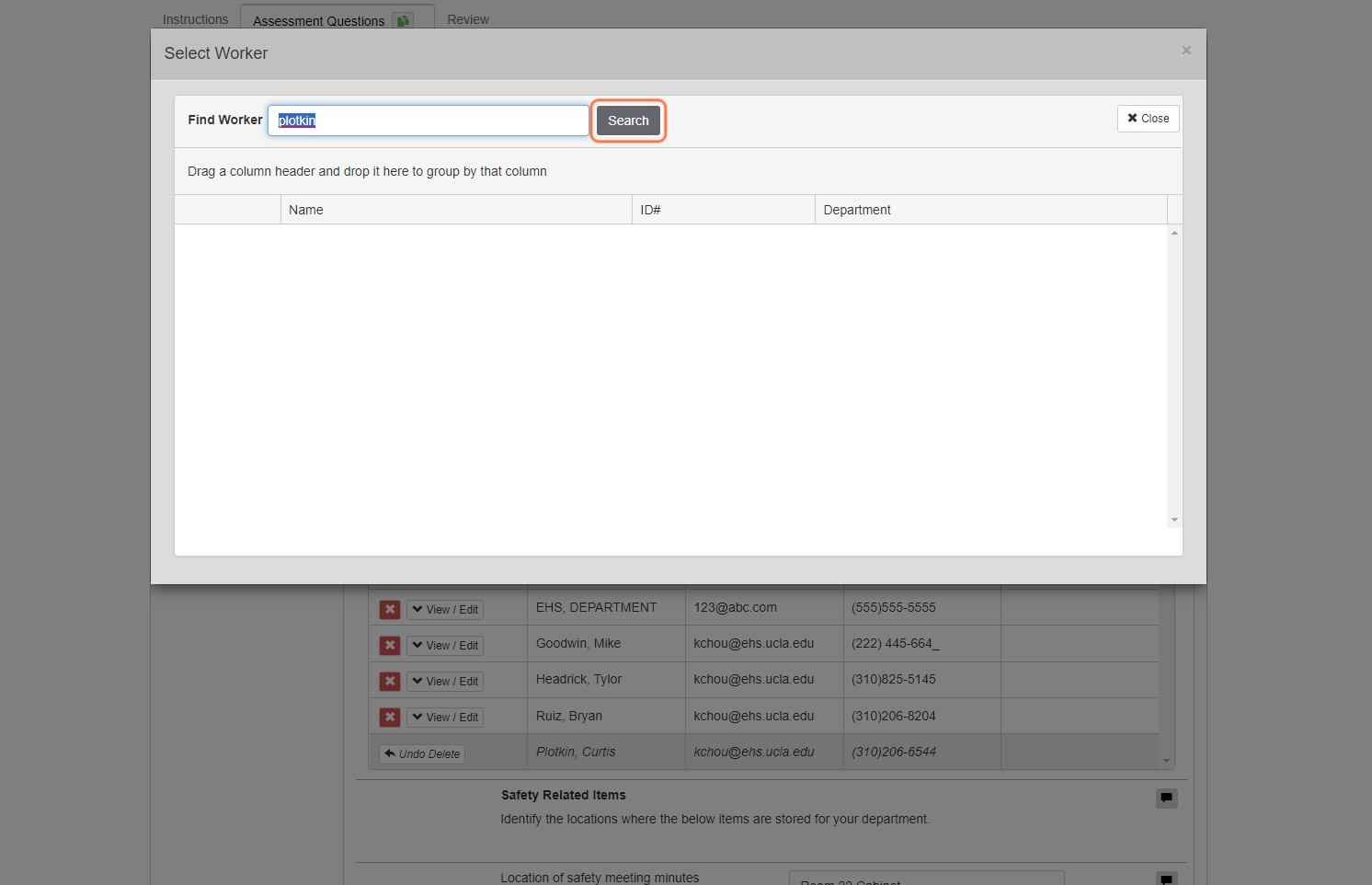Viewport: 1372px width, 885px height.
Task: Delete the Ruiz, Bryan row with red X
Action: point(390,717)
